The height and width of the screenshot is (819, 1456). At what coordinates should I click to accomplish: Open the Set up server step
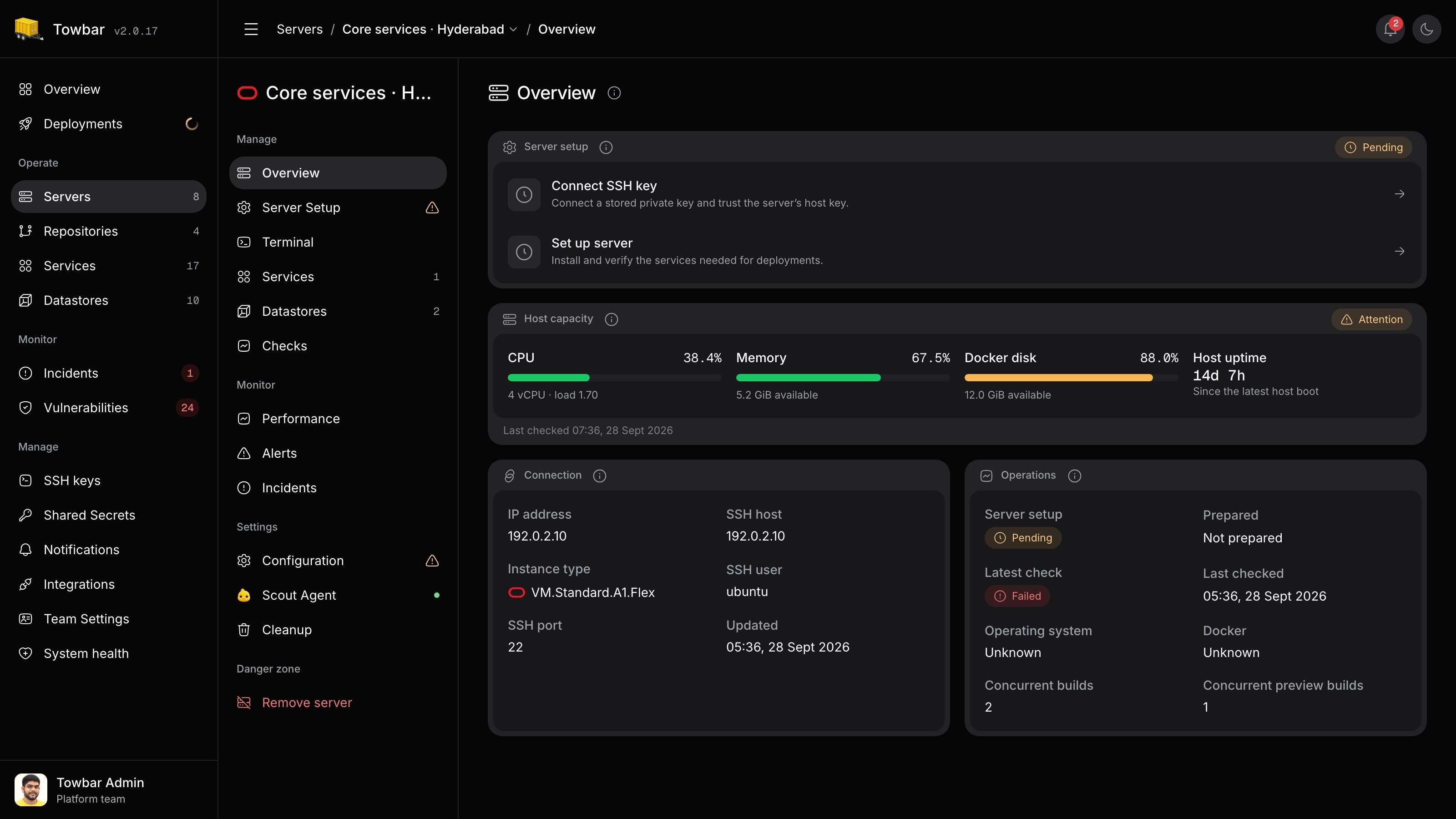(956, 252)
